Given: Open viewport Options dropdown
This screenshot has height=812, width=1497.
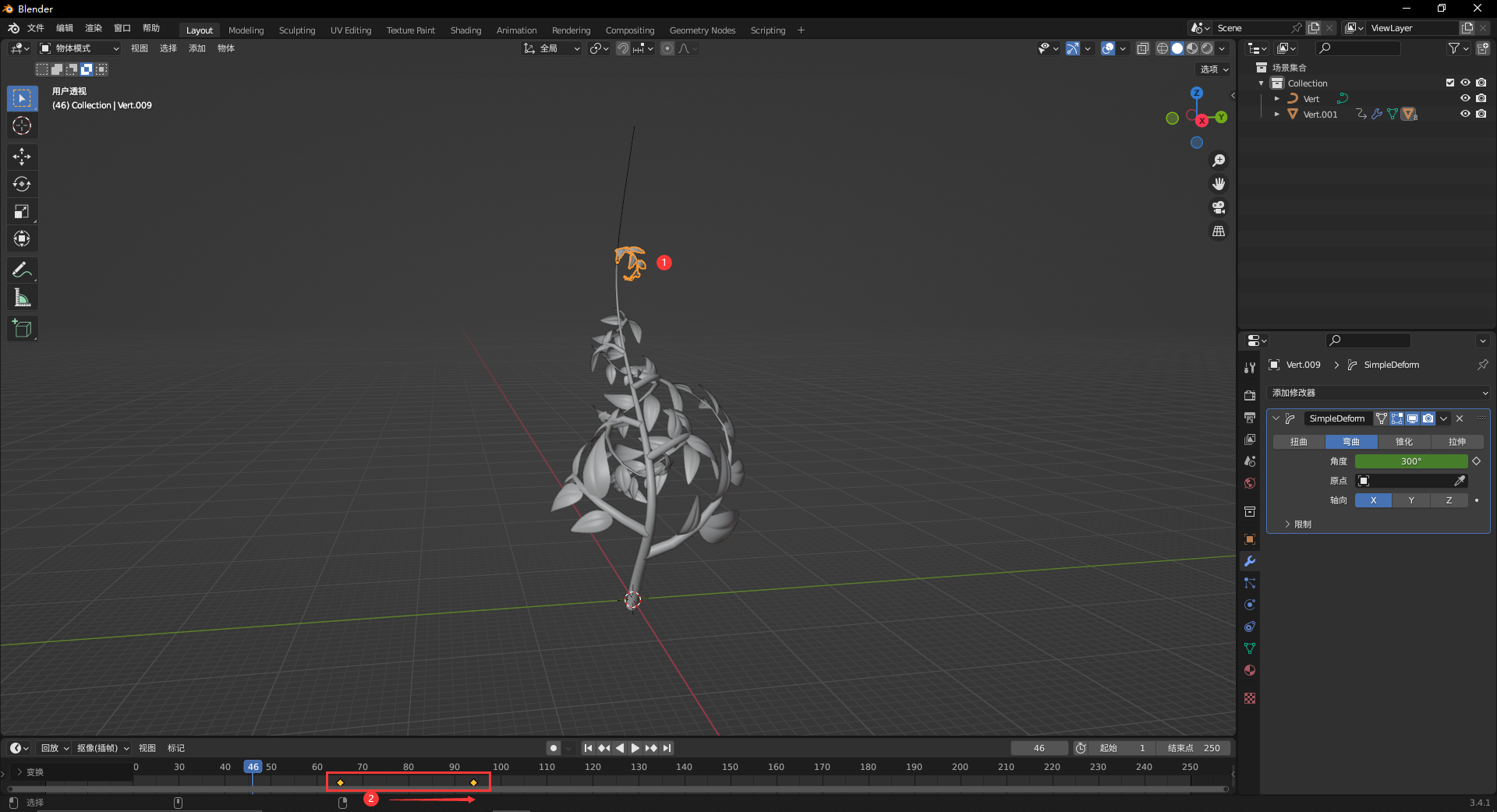Looking at the screenshot, I should coord(1214,69).
